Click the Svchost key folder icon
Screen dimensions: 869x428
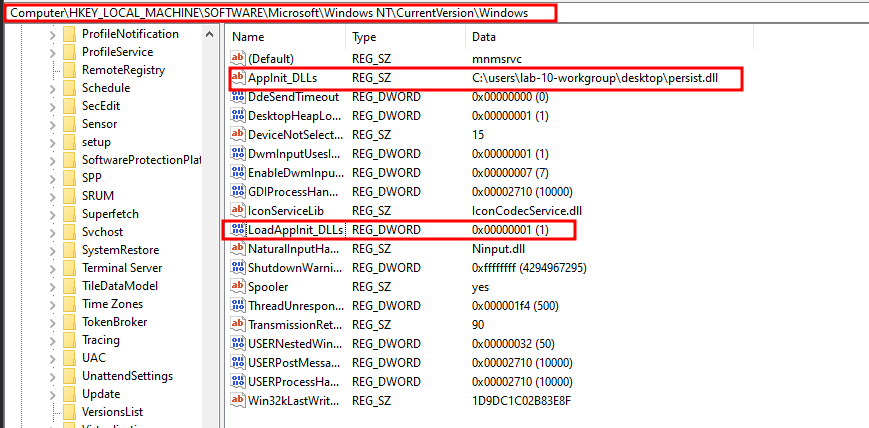point(69,232)
